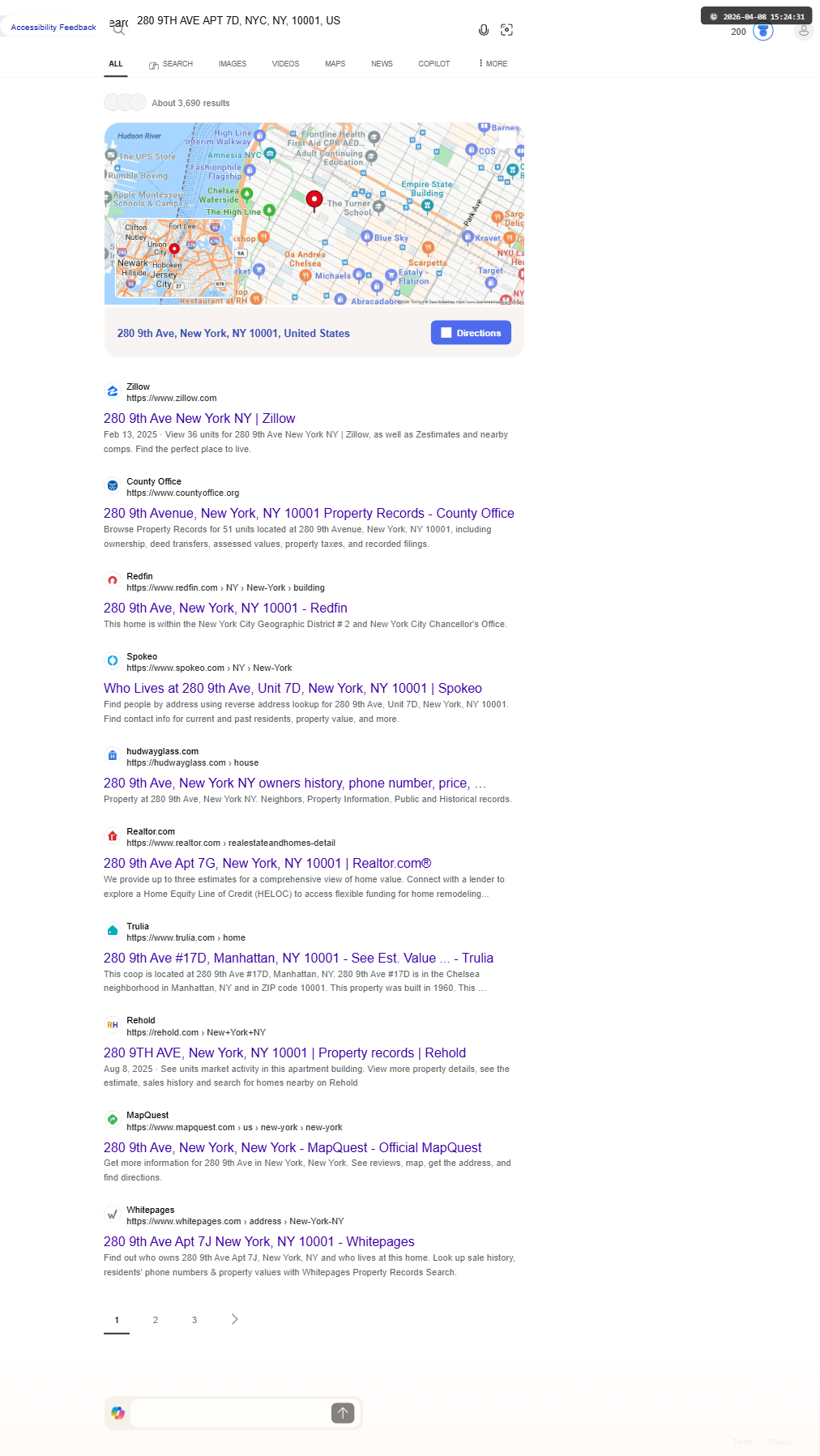Click the send arrow in chat bar
The height and width of the screenshot is (1456, 820).
(x=343, y=1413)
